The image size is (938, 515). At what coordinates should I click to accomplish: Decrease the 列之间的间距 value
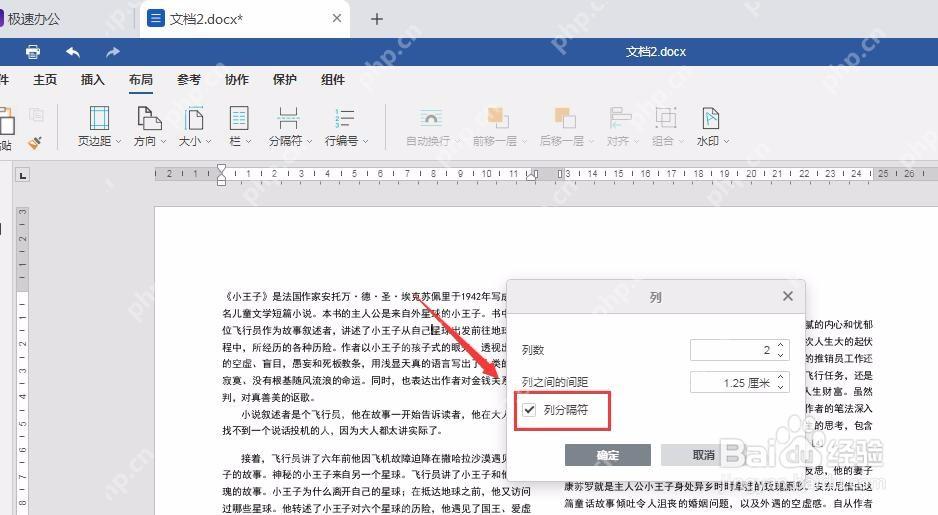pos(781,387)
